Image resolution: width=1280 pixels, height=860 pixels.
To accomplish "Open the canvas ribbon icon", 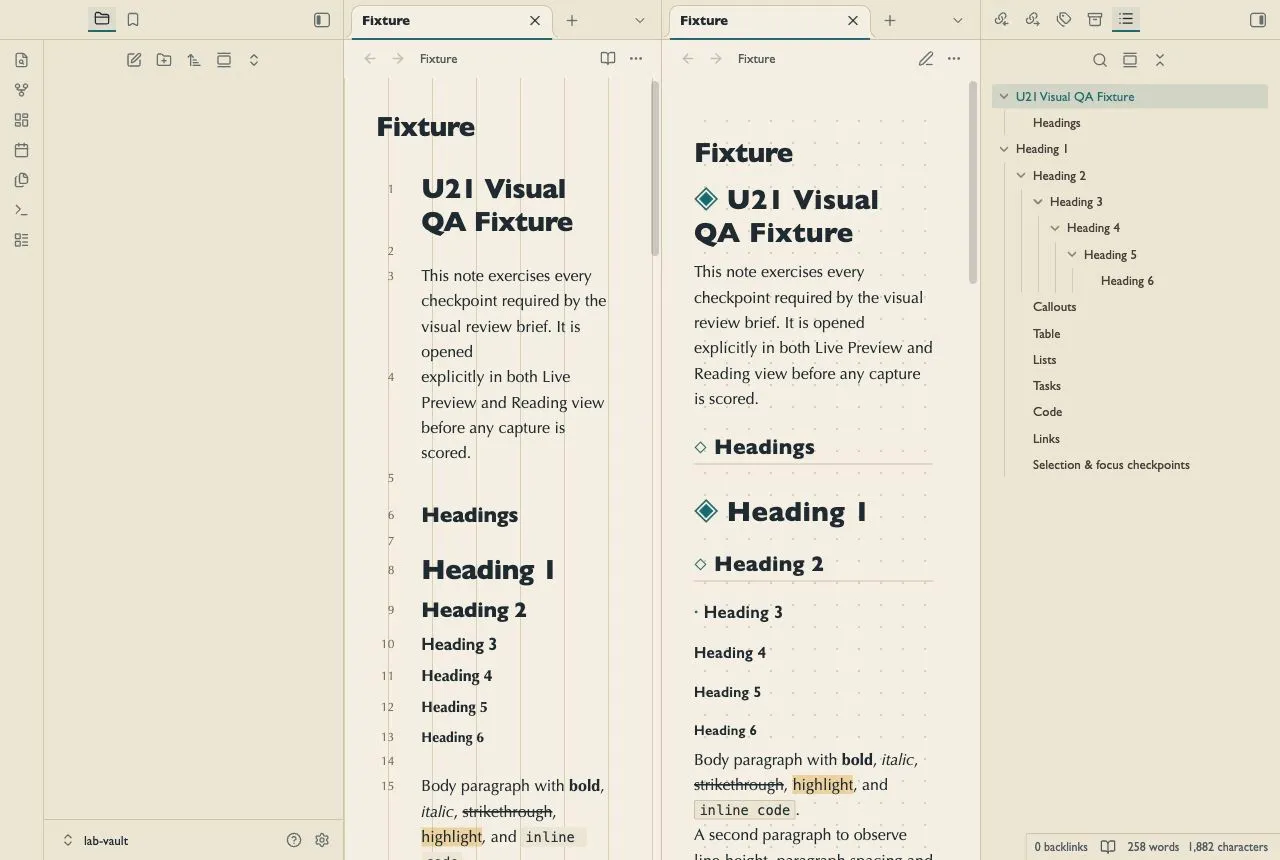I will pyautogui.click(x=22, y=120).
